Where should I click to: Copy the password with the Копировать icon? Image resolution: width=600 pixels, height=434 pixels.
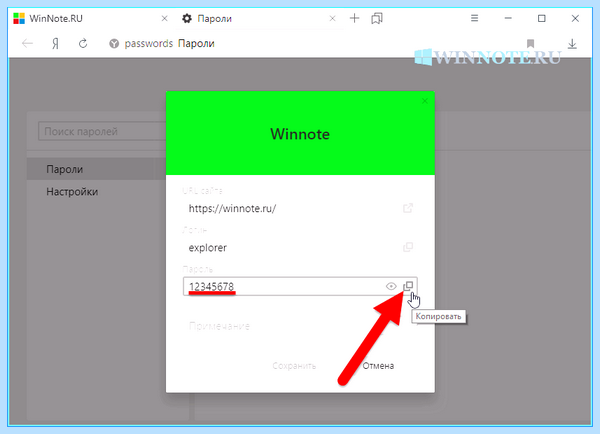click(408, 286)
